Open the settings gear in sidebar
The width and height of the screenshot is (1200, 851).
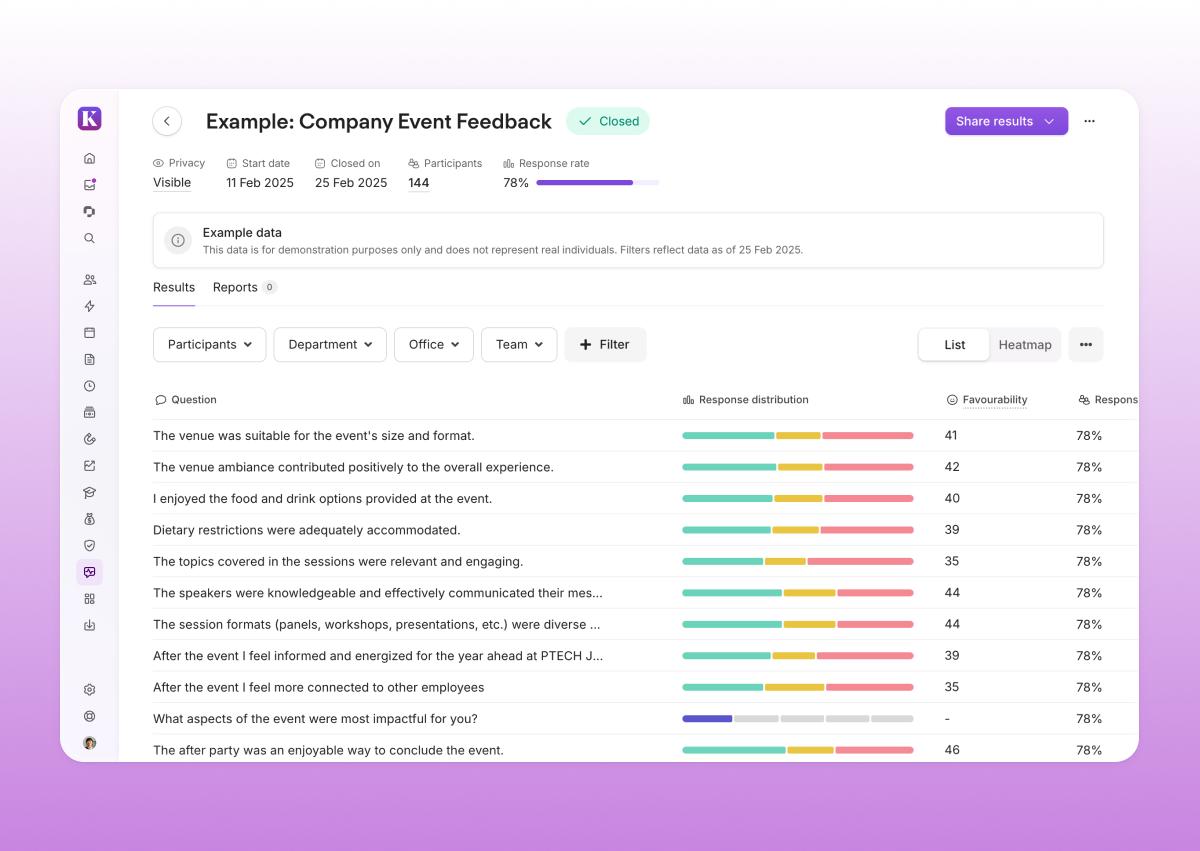click(x=89, y=690)
